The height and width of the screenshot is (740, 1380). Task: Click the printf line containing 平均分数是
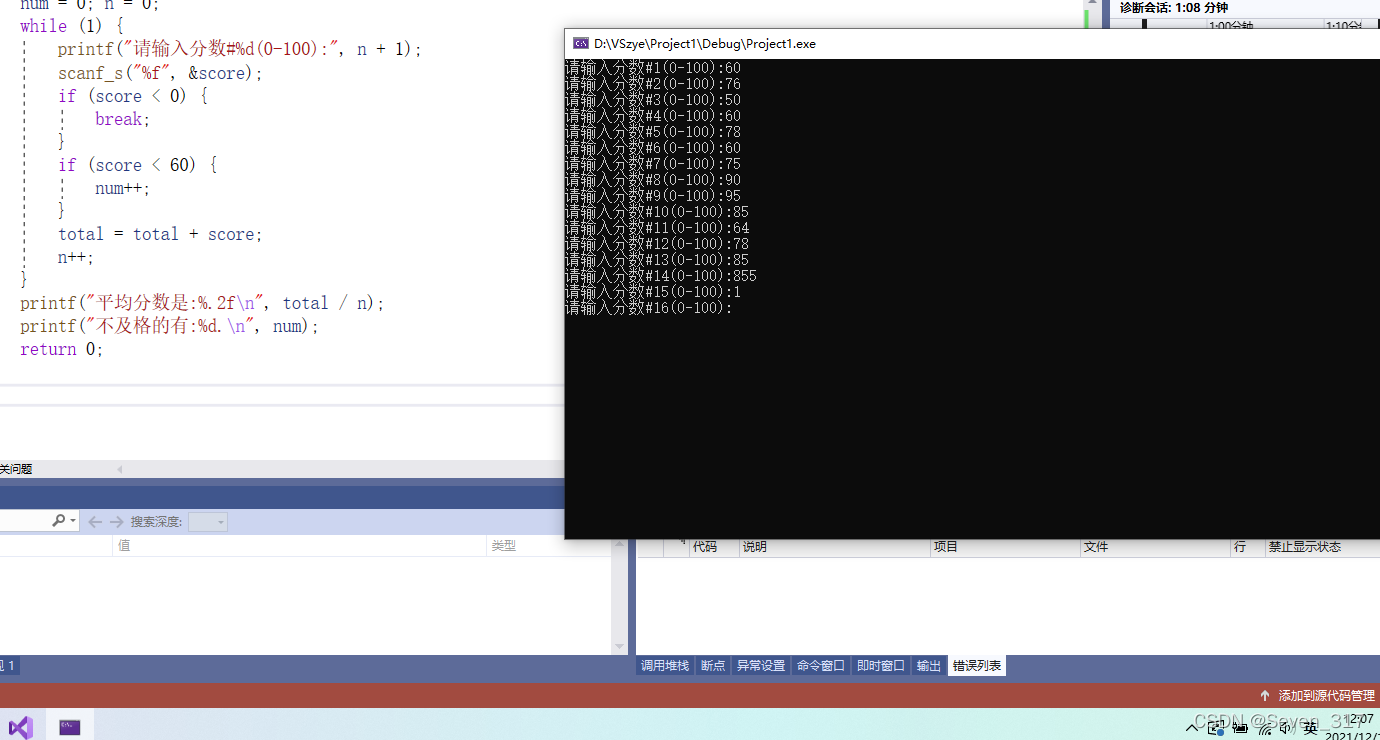[202, 303]
